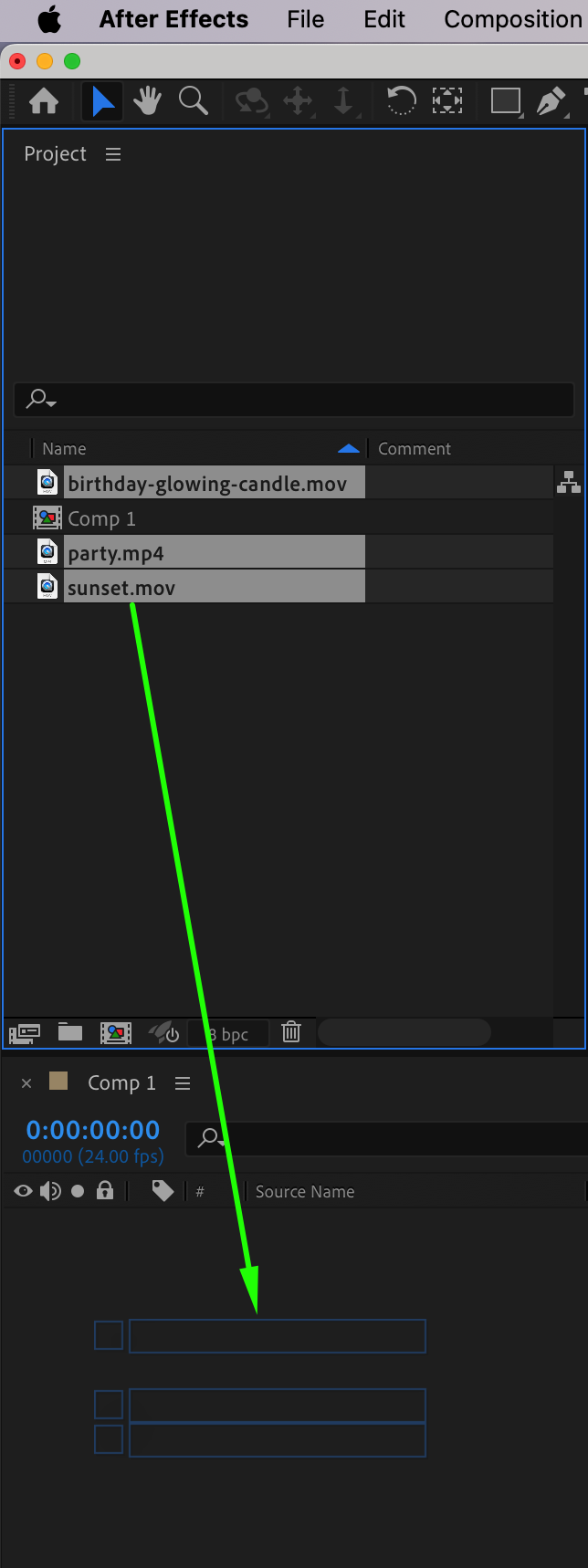Open the Project panel hamburger menu
This screenshot has height=1568, width=588.
tap(113, 154)
